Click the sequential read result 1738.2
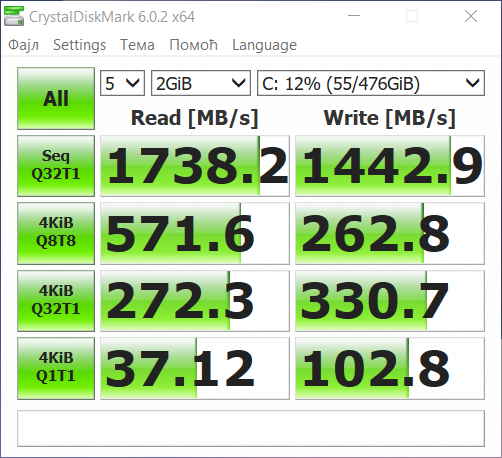The width and height of the screenshot is (502, 458). [195, 166]
